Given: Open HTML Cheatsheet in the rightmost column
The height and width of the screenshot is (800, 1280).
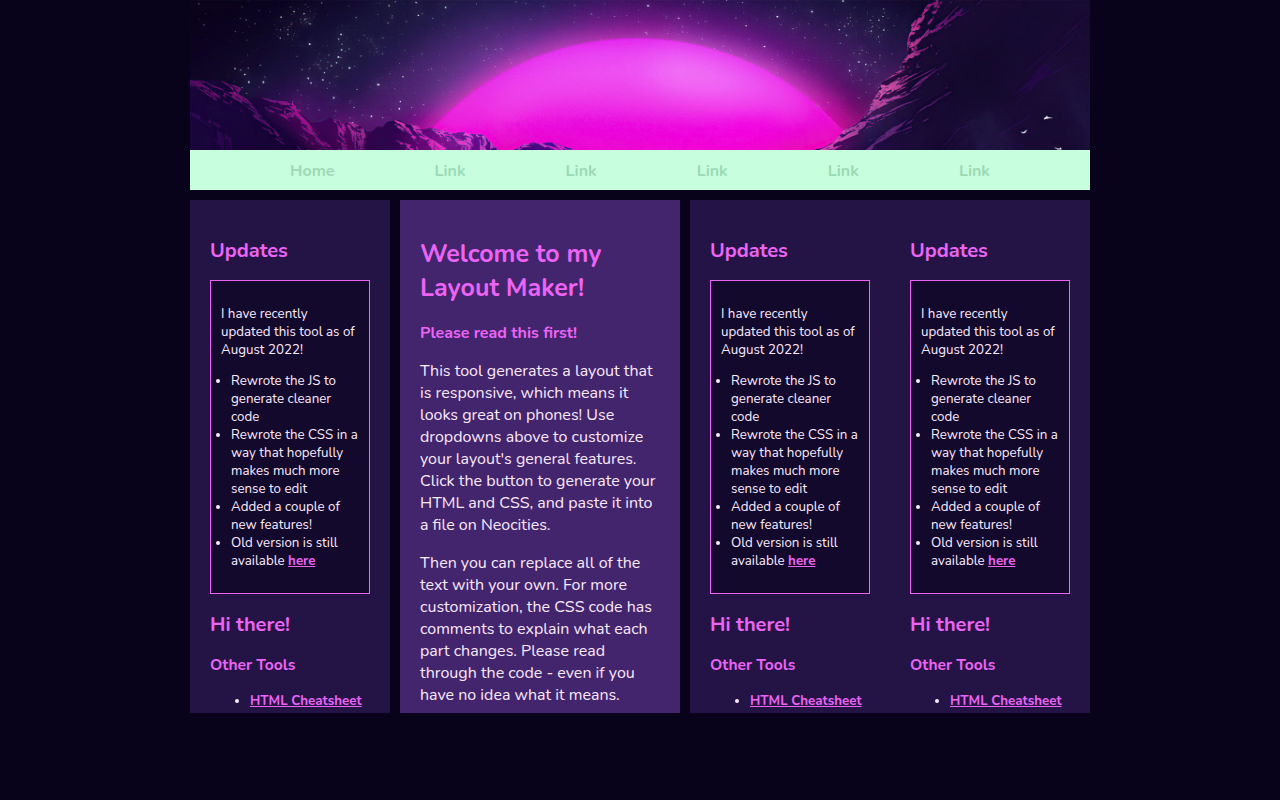Looking at the screenshot, I should [1006, 701].
